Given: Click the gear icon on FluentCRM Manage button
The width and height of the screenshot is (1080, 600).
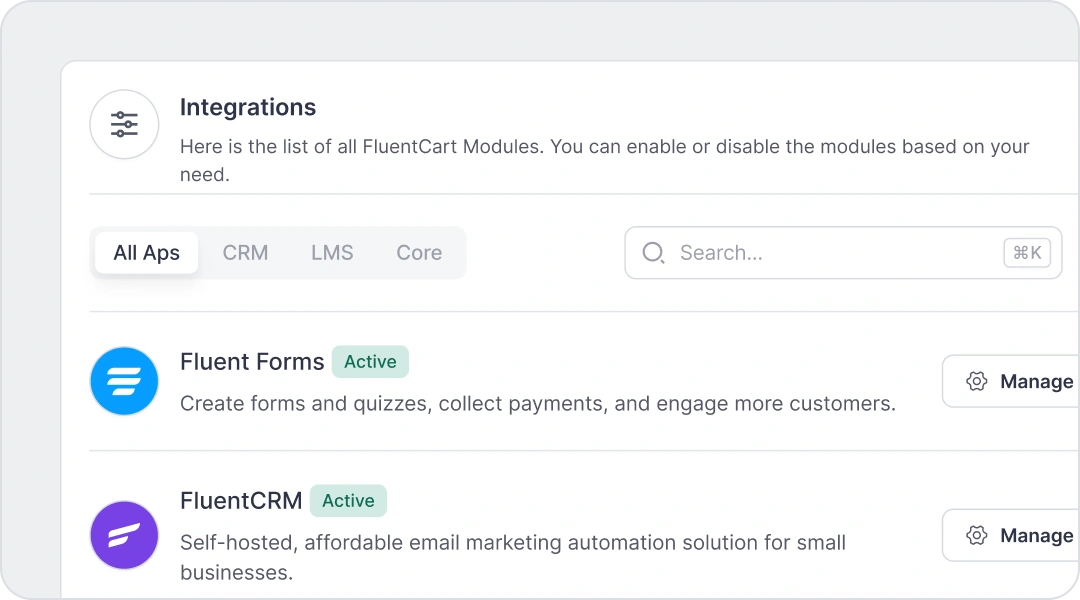Looking at the screenshot, I should pos(974,535).
